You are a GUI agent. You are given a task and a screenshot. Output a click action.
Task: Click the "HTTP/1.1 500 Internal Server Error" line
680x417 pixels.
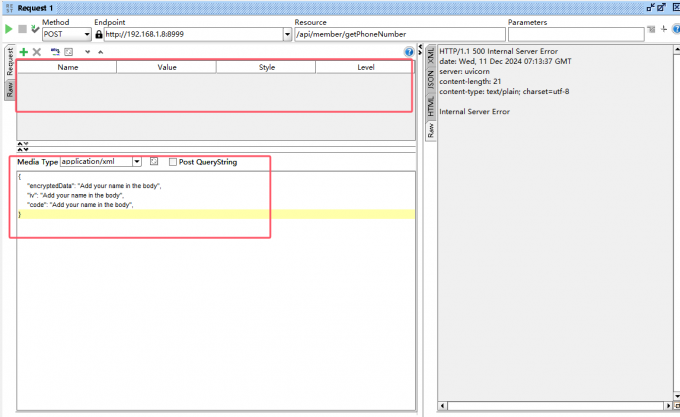[x=498, y=51]
